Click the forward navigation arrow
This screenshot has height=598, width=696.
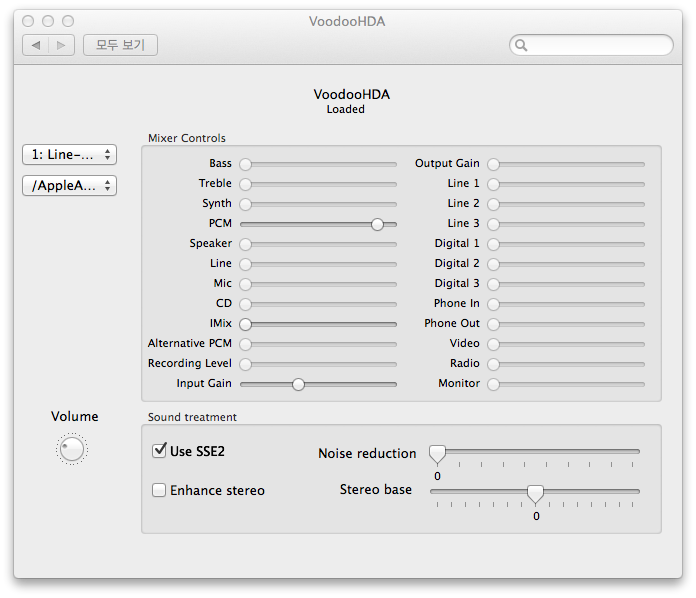(61, 45)
